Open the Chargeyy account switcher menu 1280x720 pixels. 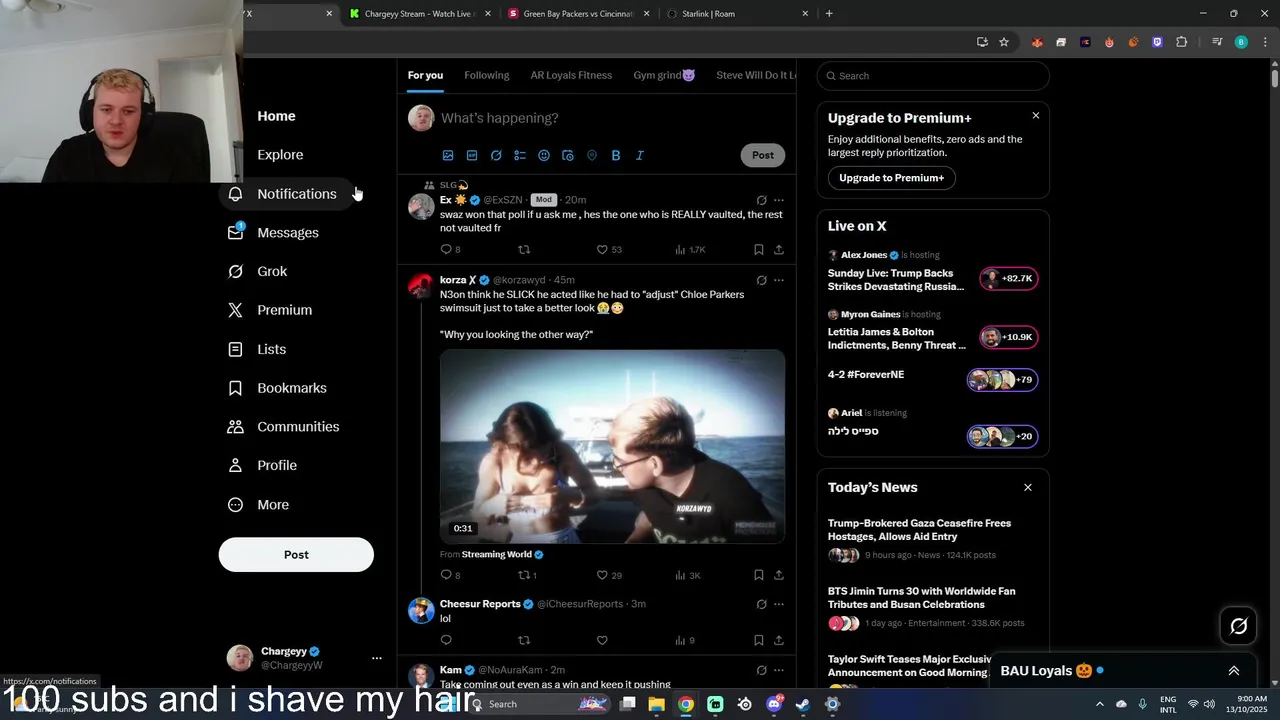click(x=304, y=658)
